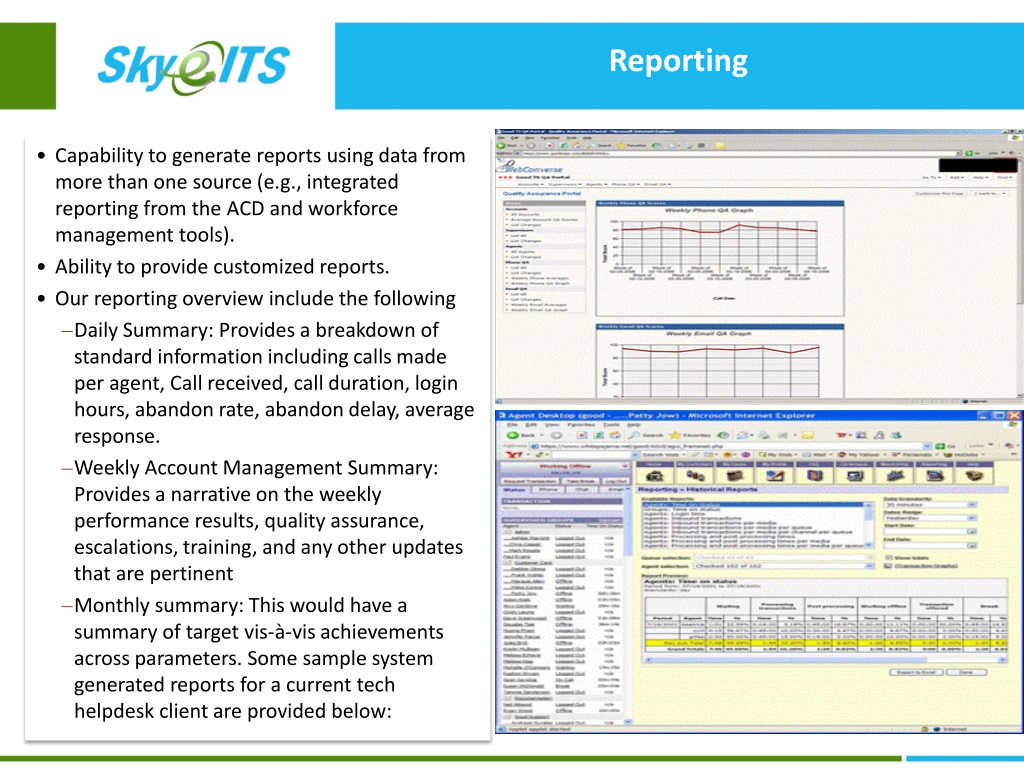Screen dimensions: 1024x768
Task: Click Refresh icon in Agent Desktop browser toolbar
Action: 598,435
